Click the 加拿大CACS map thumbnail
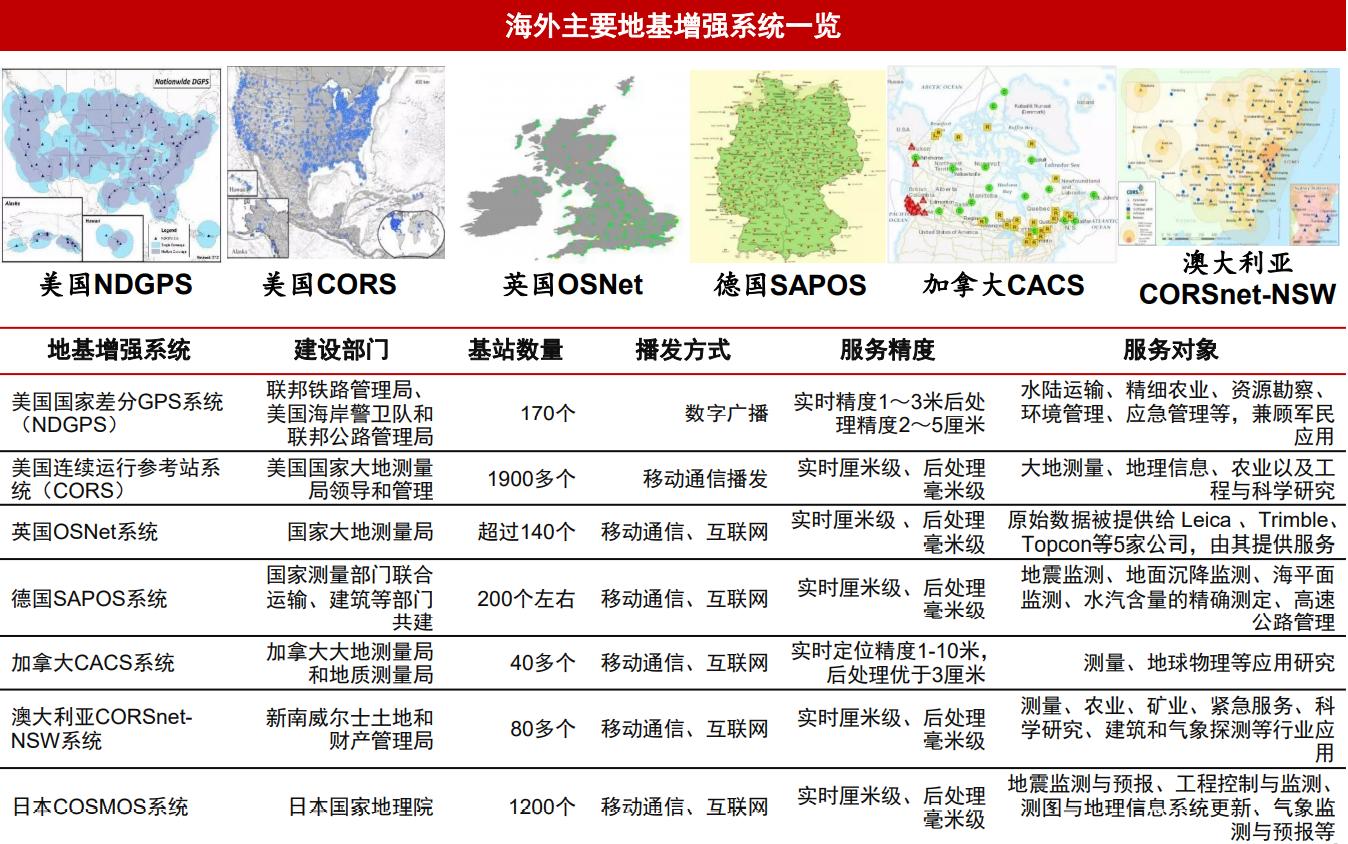Screen dimensions: 1348x844 [1005, 163]
